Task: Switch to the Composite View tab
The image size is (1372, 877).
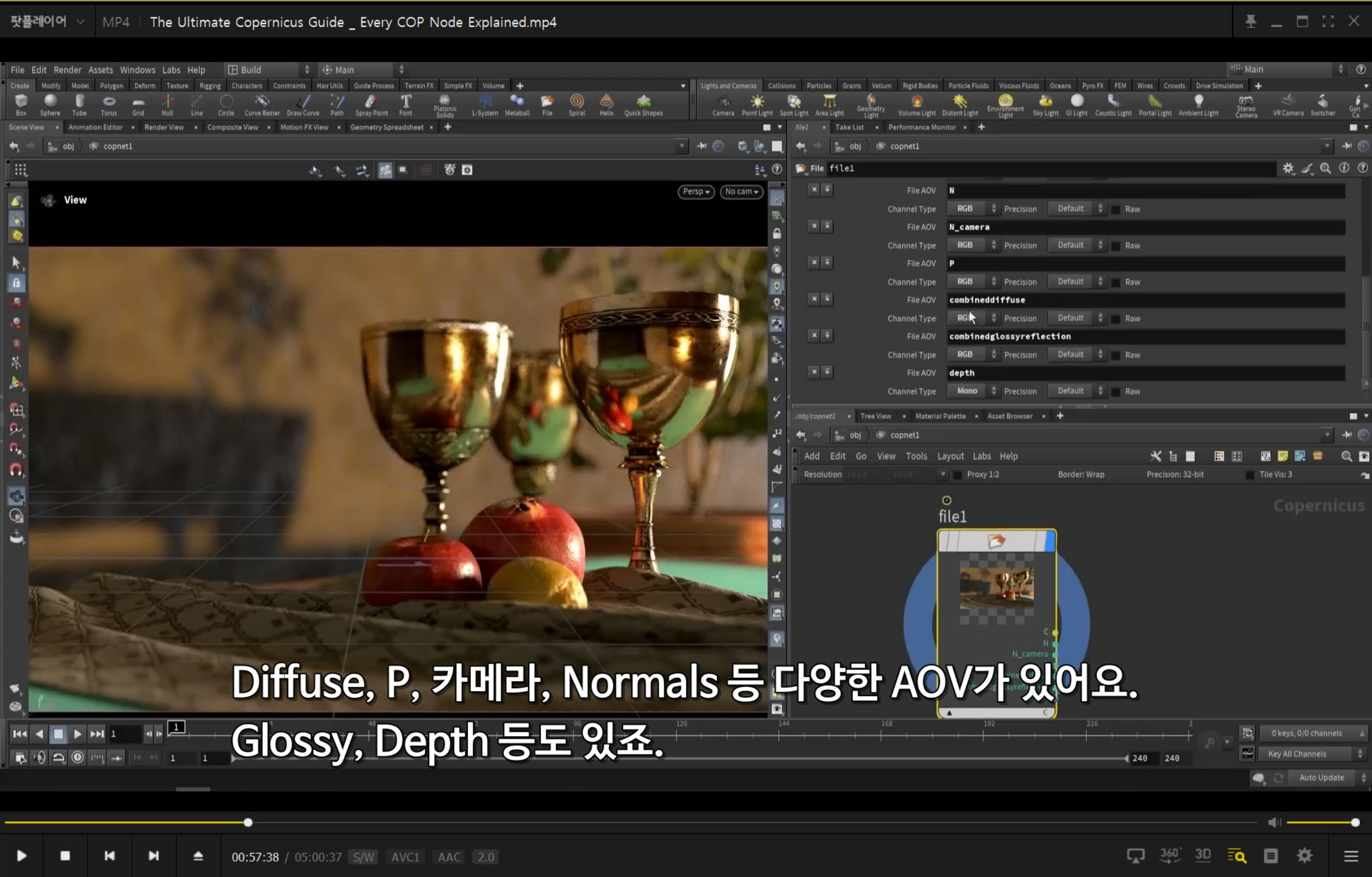Action: click(232, 127)
